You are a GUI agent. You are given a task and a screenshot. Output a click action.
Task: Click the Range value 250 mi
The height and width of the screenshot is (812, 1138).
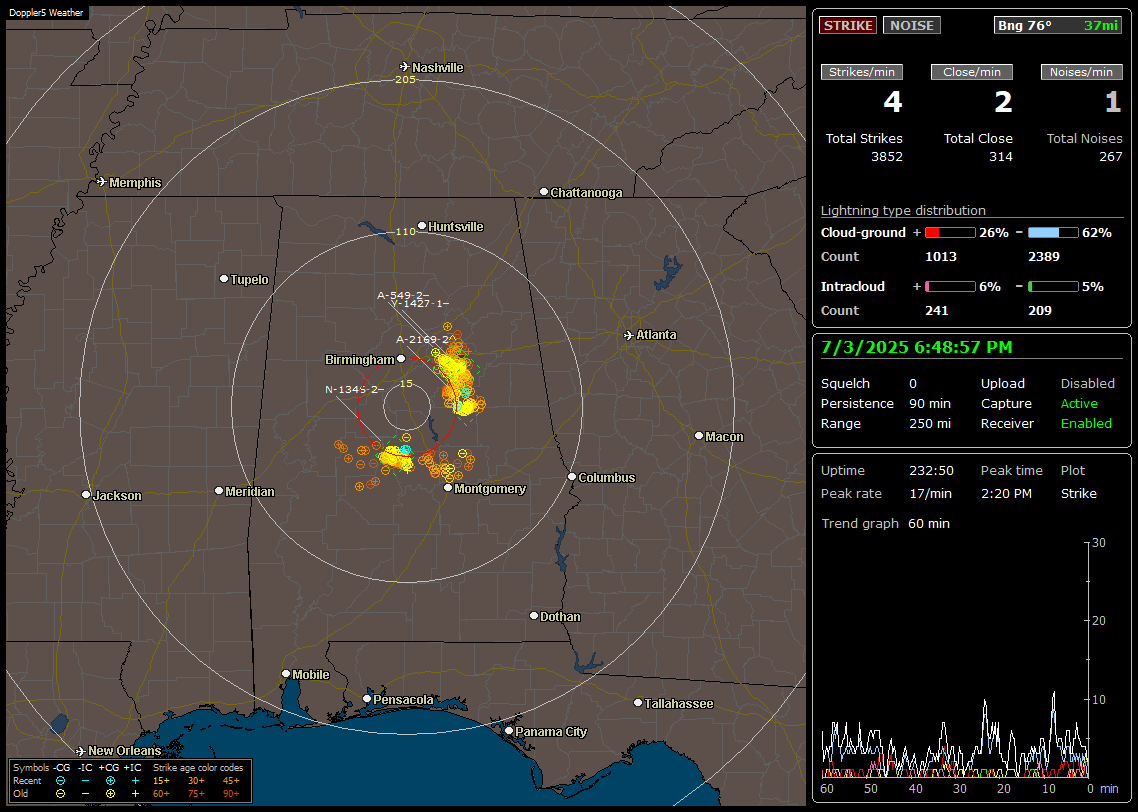coord(930,424)
